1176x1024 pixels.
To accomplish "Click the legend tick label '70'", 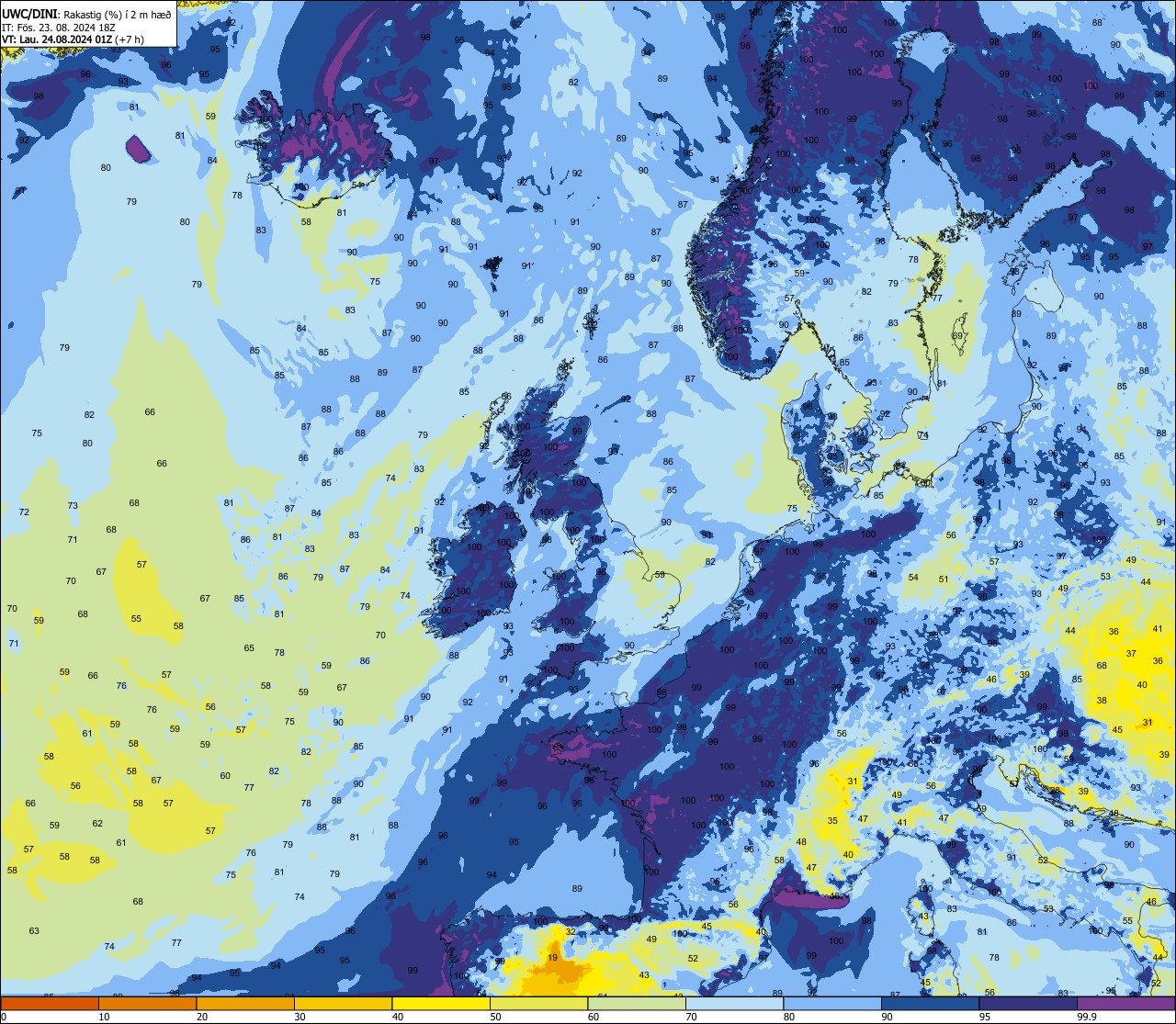I will click(x=691, y=1017).
